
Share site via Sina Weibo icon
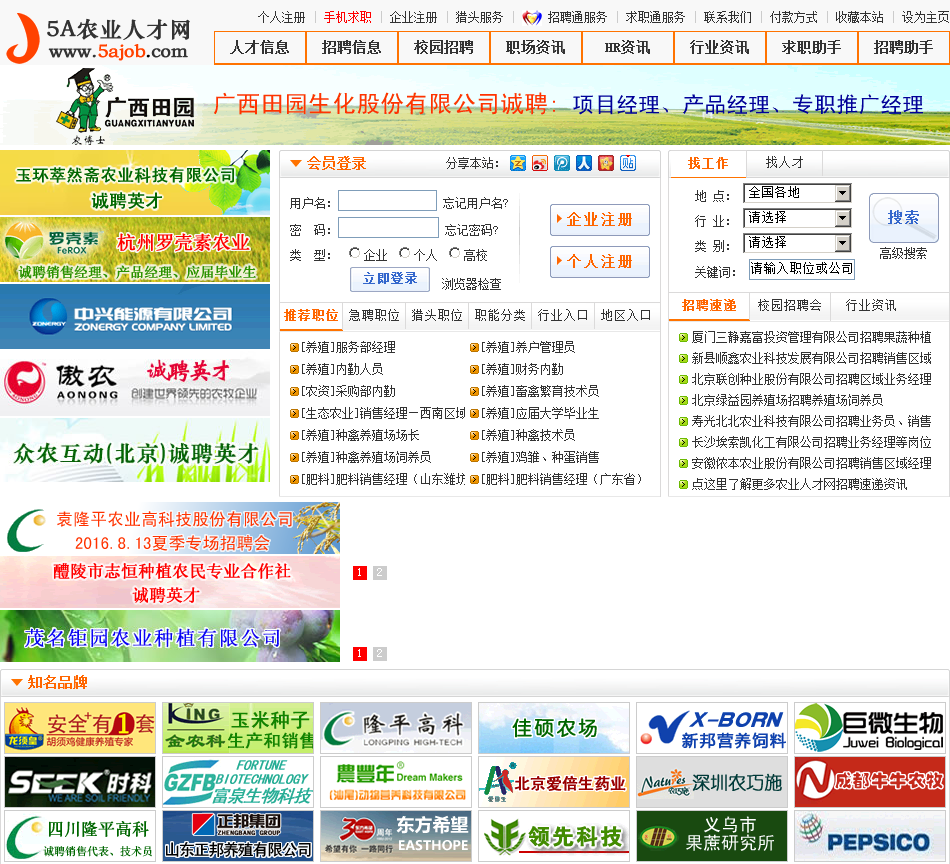click(539, 163)
